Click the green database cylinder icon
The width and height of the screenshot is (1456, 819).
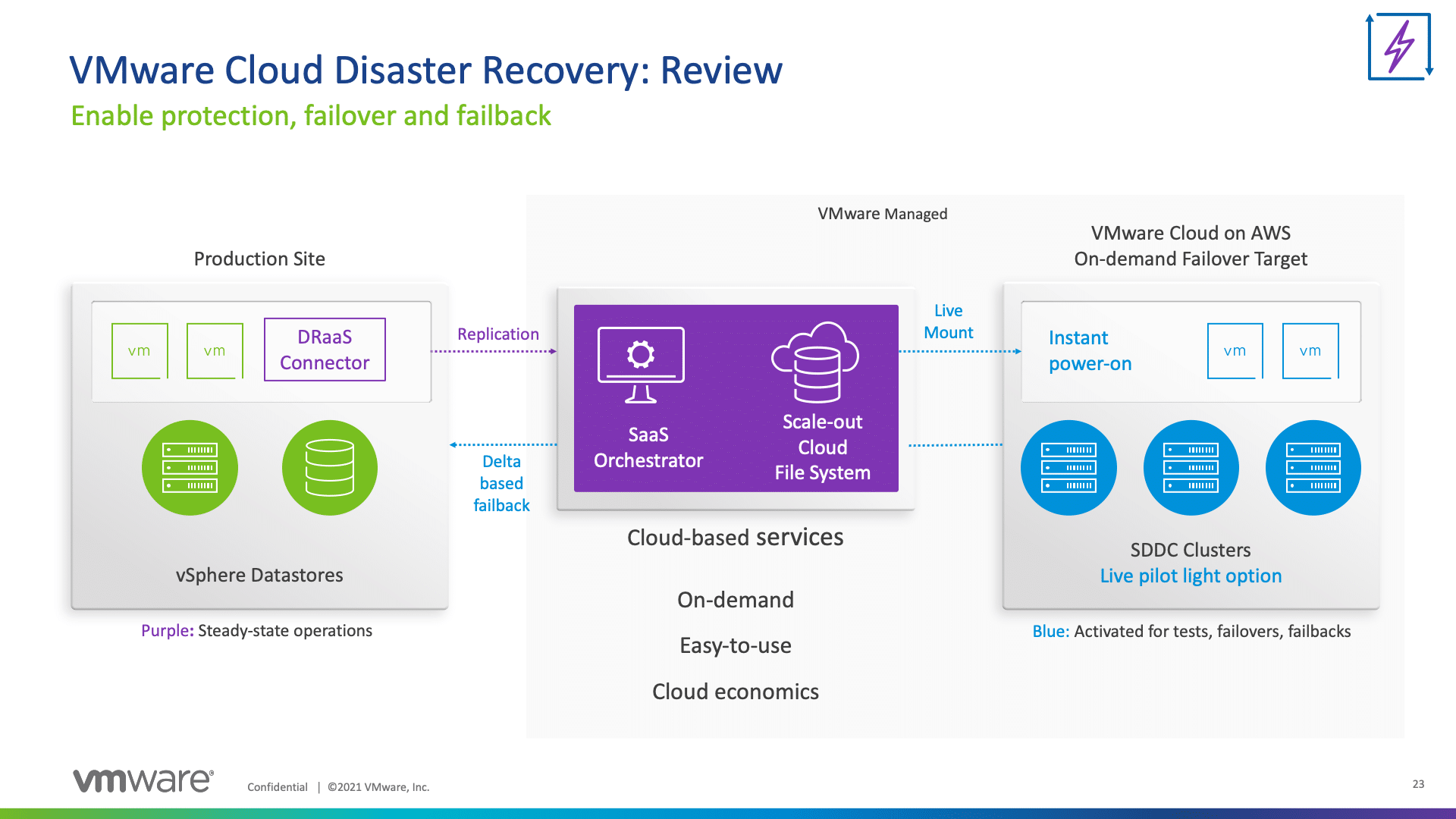329,468
